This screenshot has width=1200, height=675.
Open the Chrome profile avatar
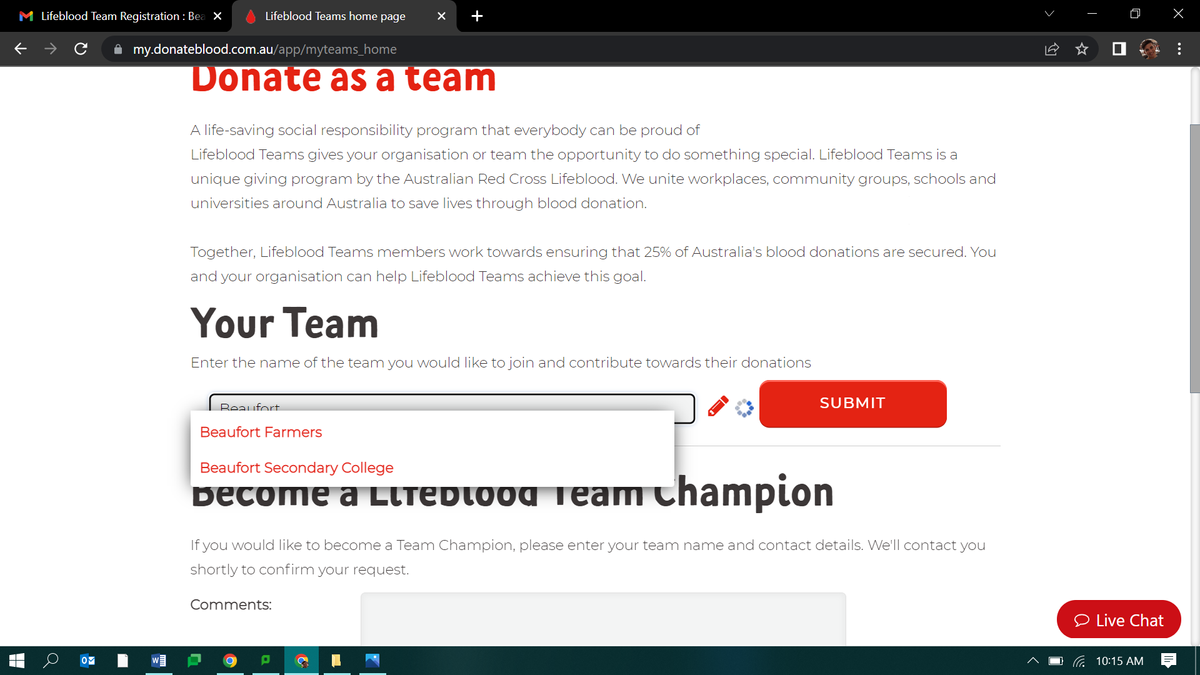1149,48
